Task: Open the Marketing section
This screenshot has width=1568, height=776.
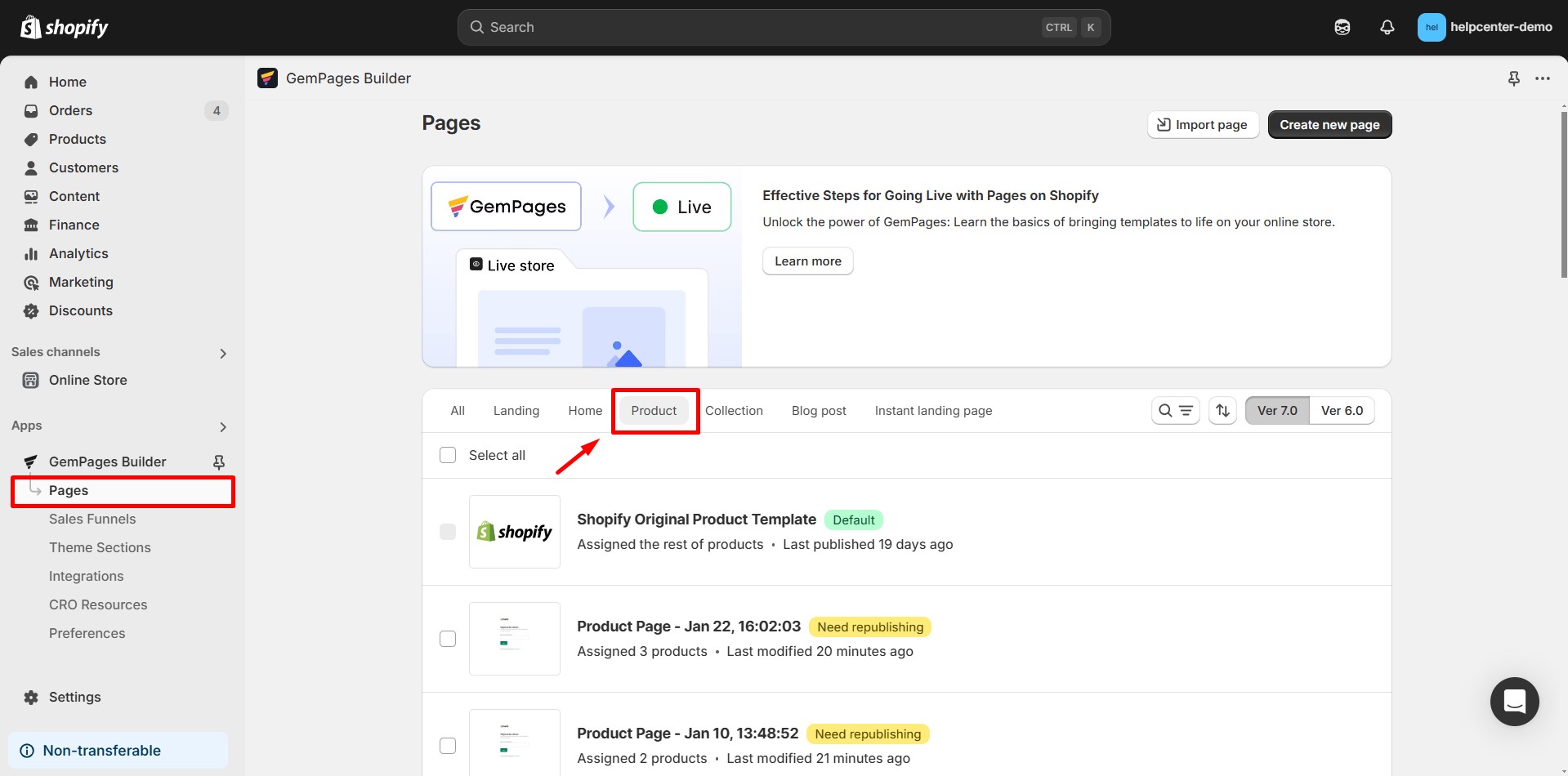Action: click(80, 282)
